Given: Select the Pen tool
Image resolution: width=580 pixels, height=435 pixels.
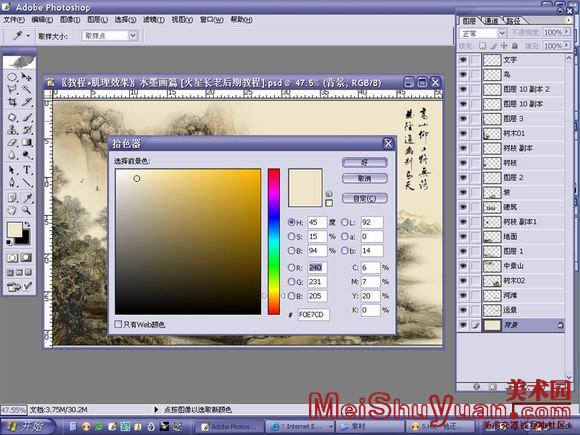Looking at the screenshot, I should (x=12, y=183).
